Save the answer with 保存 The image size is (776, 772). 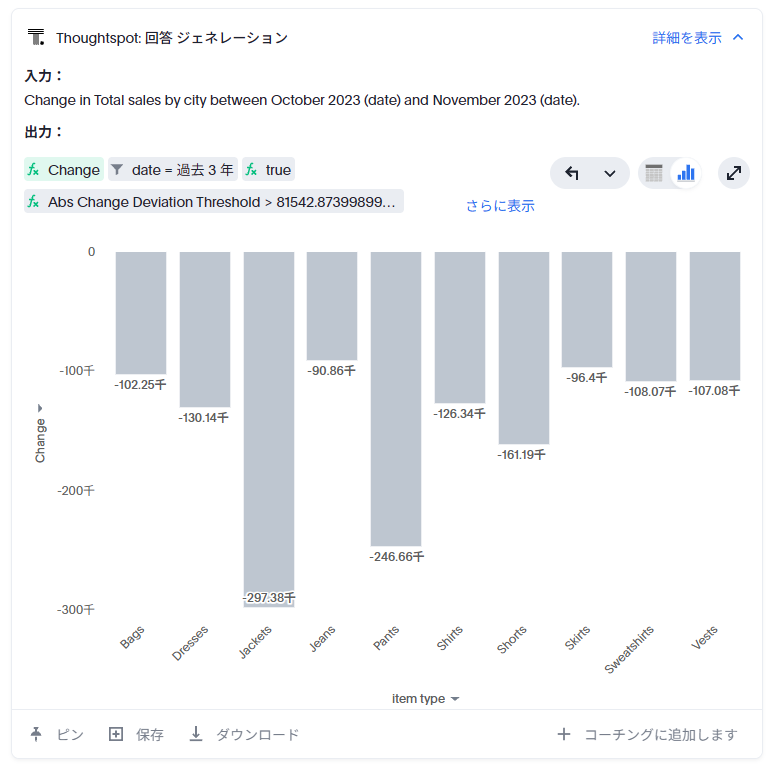[136, 735]
